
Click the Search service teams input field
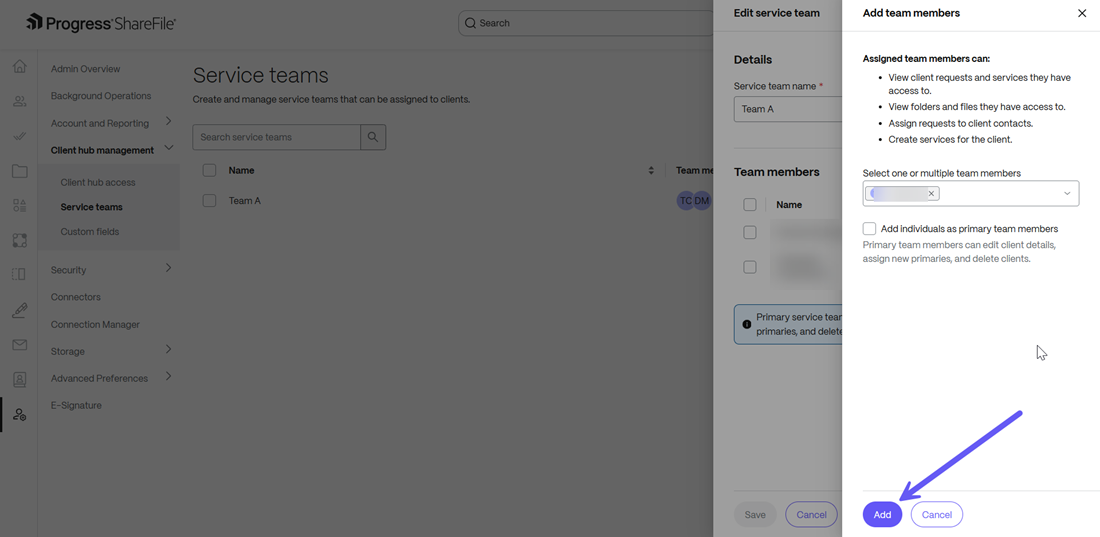pos(276,137)
